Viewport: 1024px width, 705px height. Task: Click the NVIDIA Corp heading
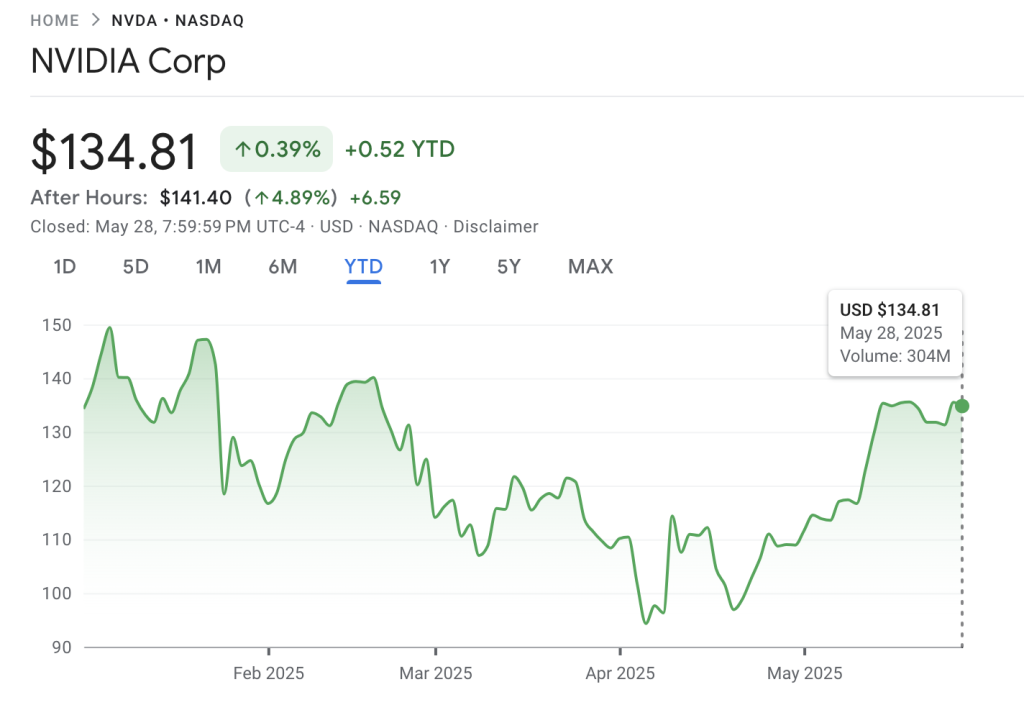tap(128, 62)
